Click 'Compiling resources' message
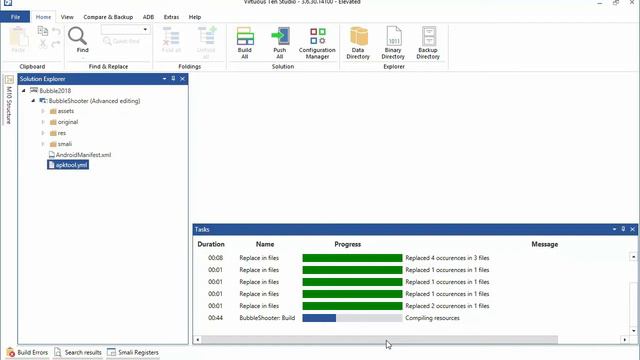The height and width of the screenshot is (360, 640). 432,318
